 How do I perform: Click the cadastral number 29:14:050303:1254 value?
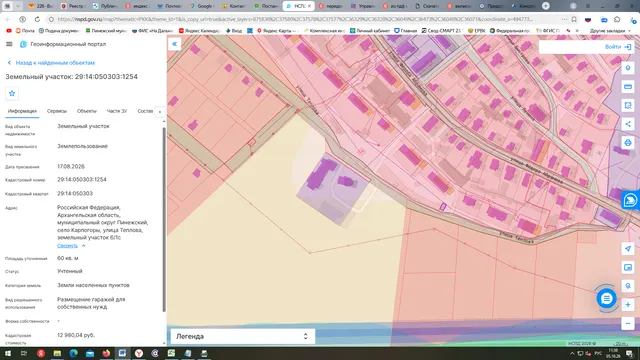point(82,180)
